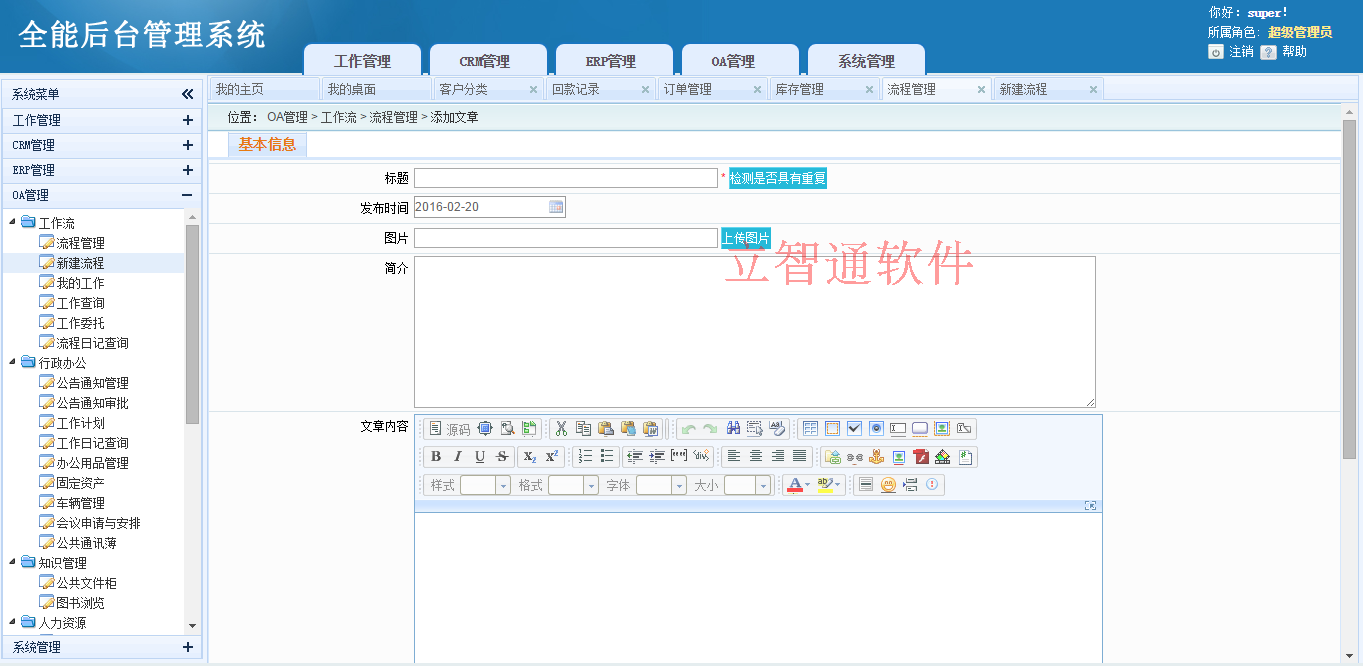Screen dimensions: 1363x666
Task: Click the Flash insert icon
Action: (x=920, y=457)
